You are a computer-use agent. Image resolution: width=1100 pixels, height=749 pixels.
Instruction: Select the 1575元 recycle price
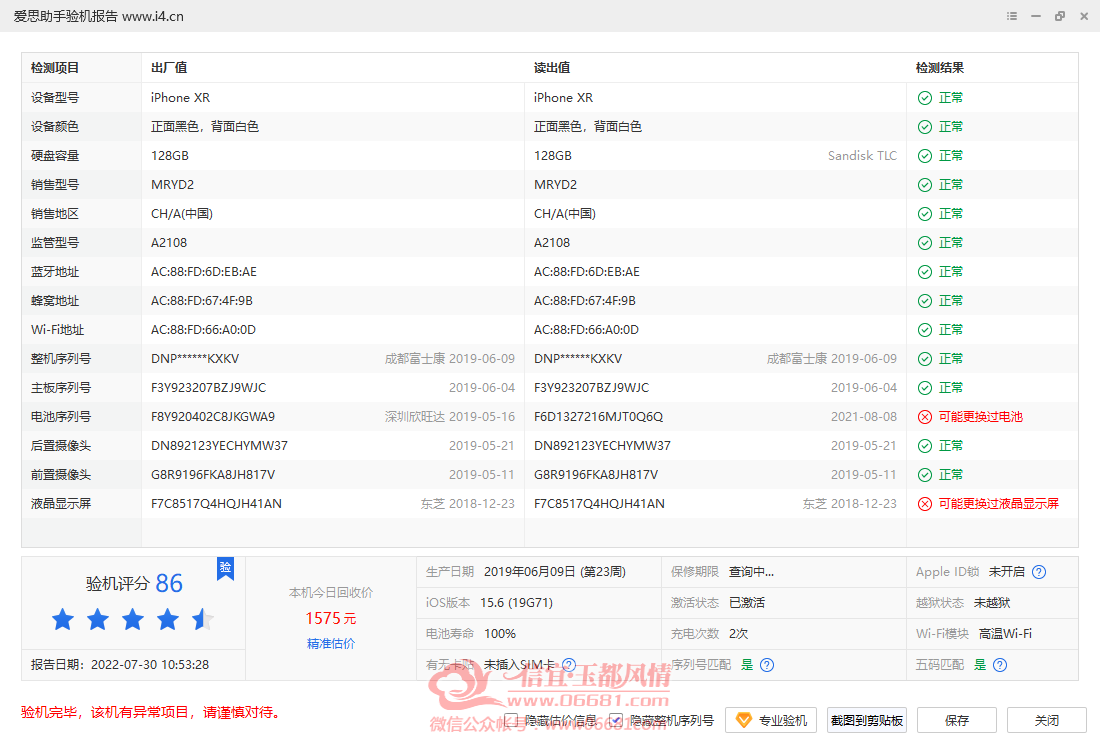click(331, 619)
